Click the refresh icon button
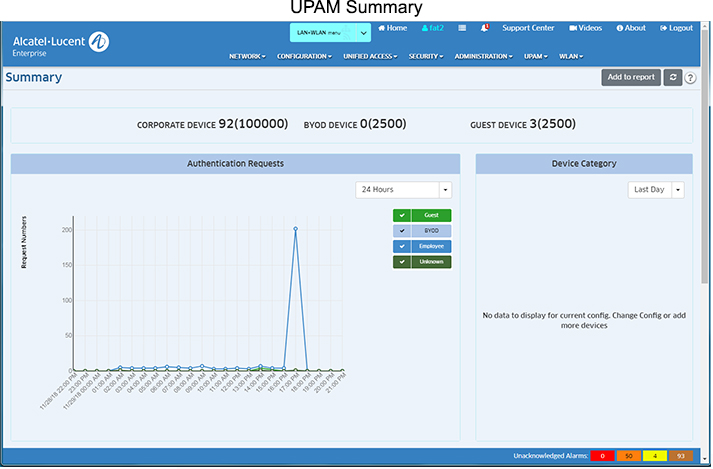This screenshot has height=469, width=713. [673, 77]
